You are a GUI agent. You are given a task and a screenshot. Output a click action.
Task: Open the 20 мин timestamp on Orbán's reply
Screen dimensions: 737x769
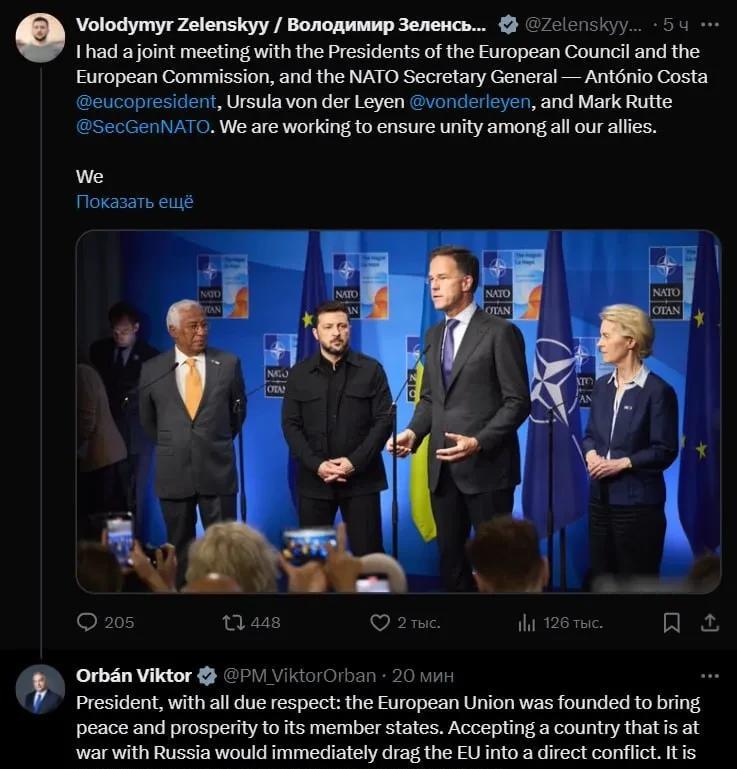pyautogui.click(x=423, y=676)
